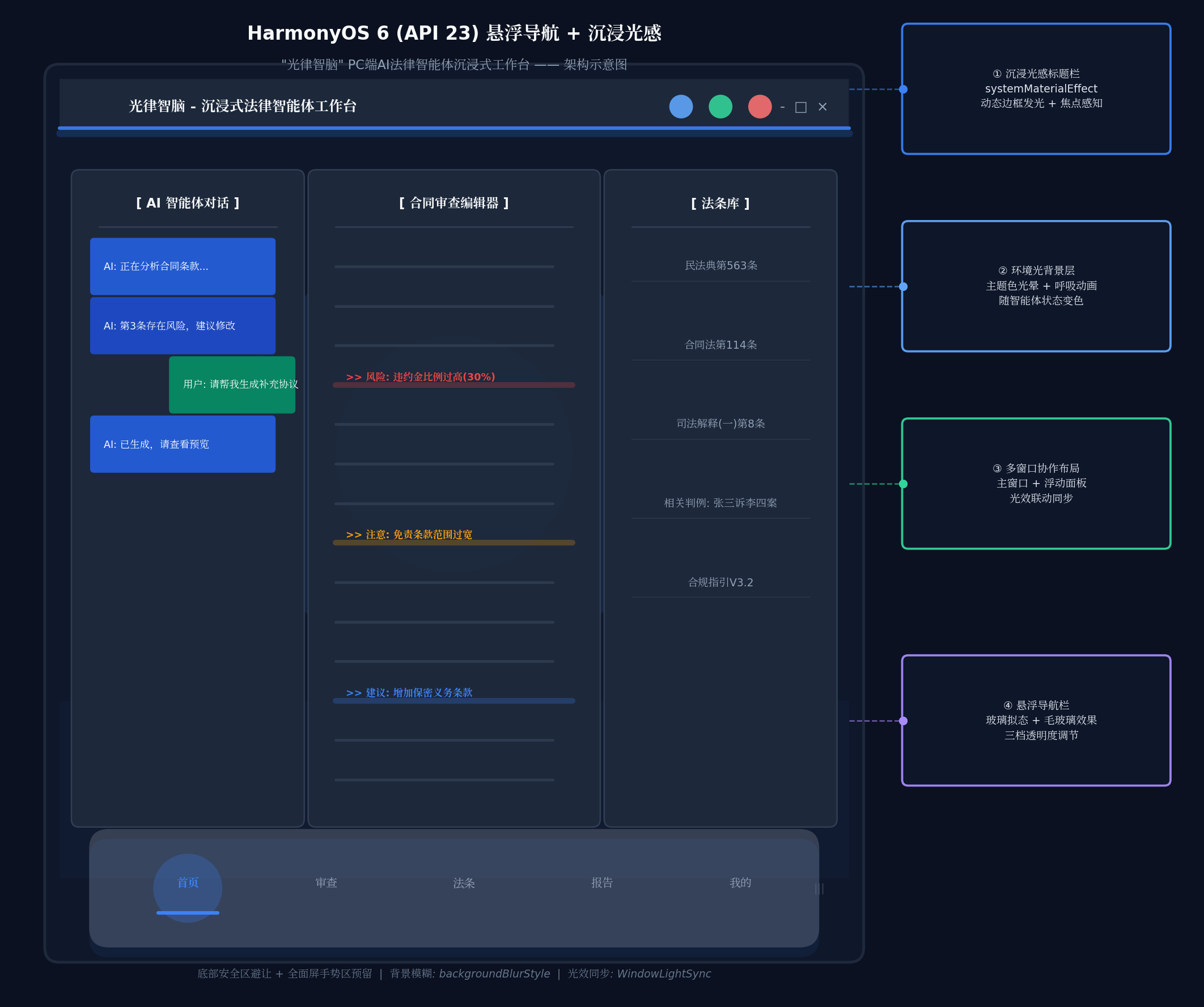The width and height of the screenshot is (1204, 1007).
Task: Select the suggestion "建议: 增加保密义务条款"
Action: [x=409, y=693]
